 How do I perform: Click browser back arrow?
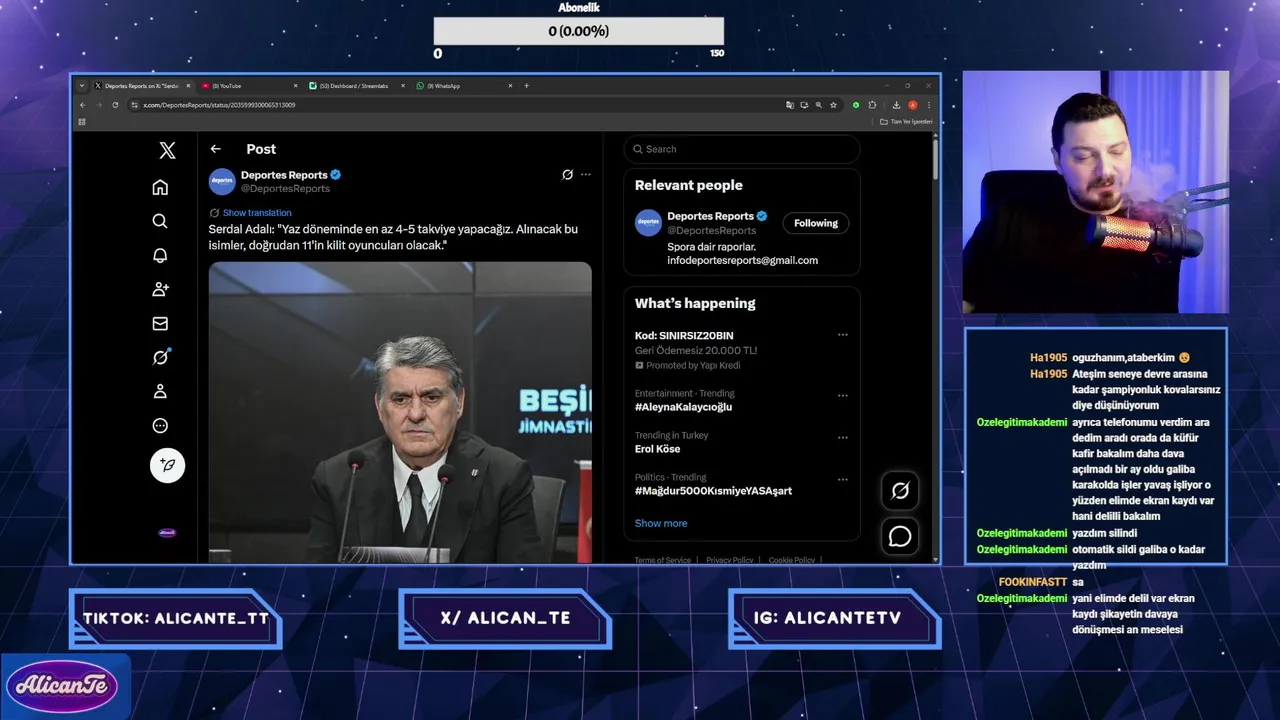[82, 105]
